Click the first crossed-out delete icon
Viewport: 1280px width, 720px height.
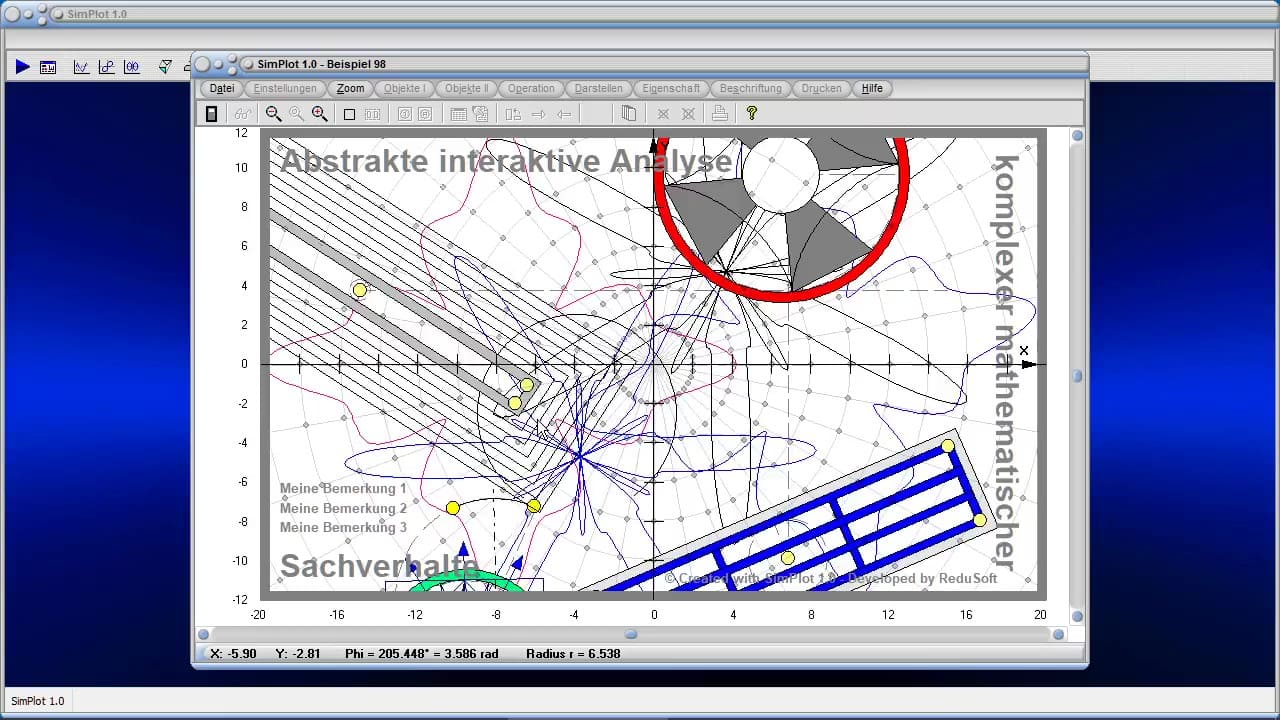663,115
